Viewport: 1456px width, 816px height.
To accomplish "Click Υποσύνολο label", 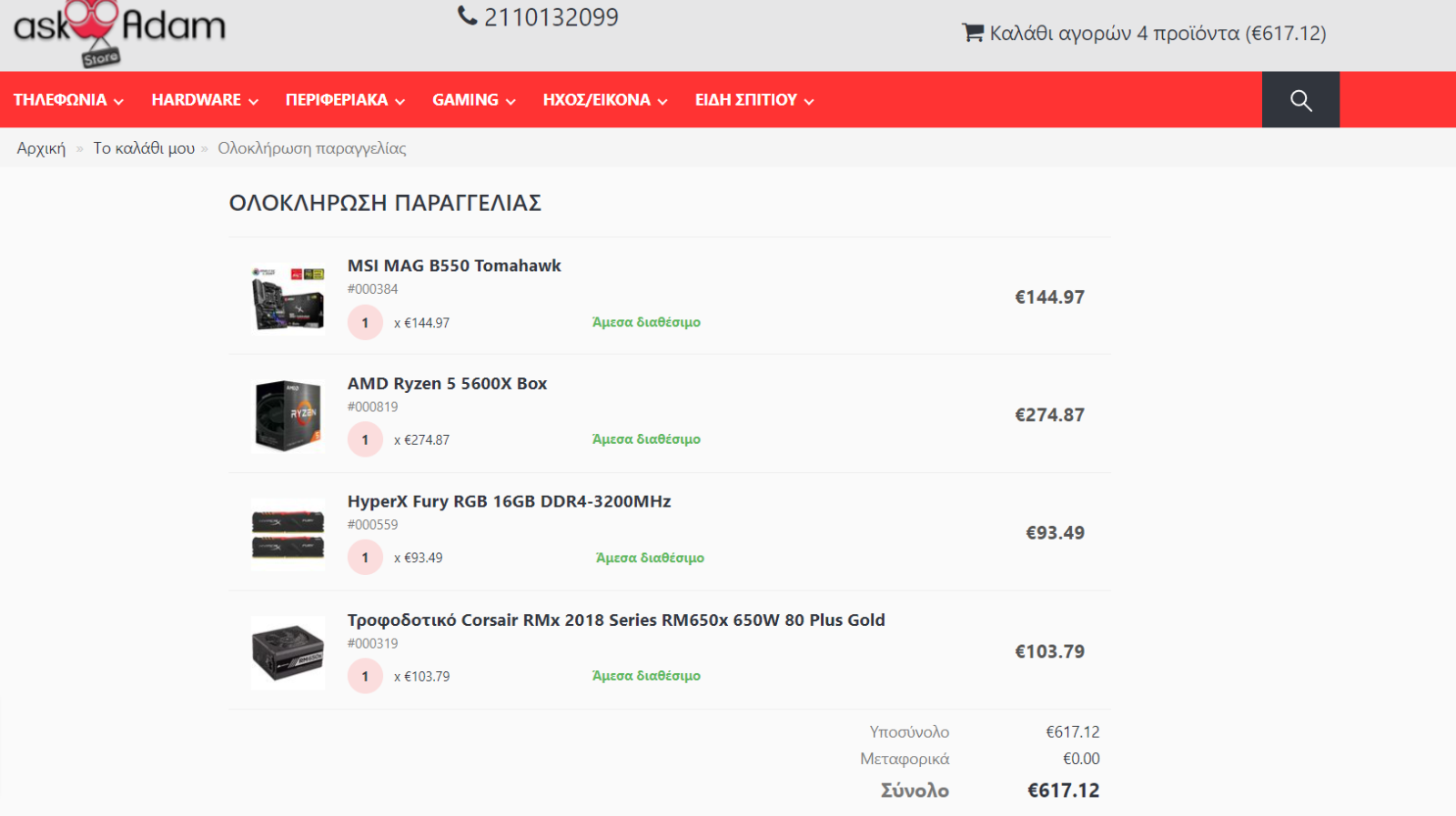I will click(909, 732).
